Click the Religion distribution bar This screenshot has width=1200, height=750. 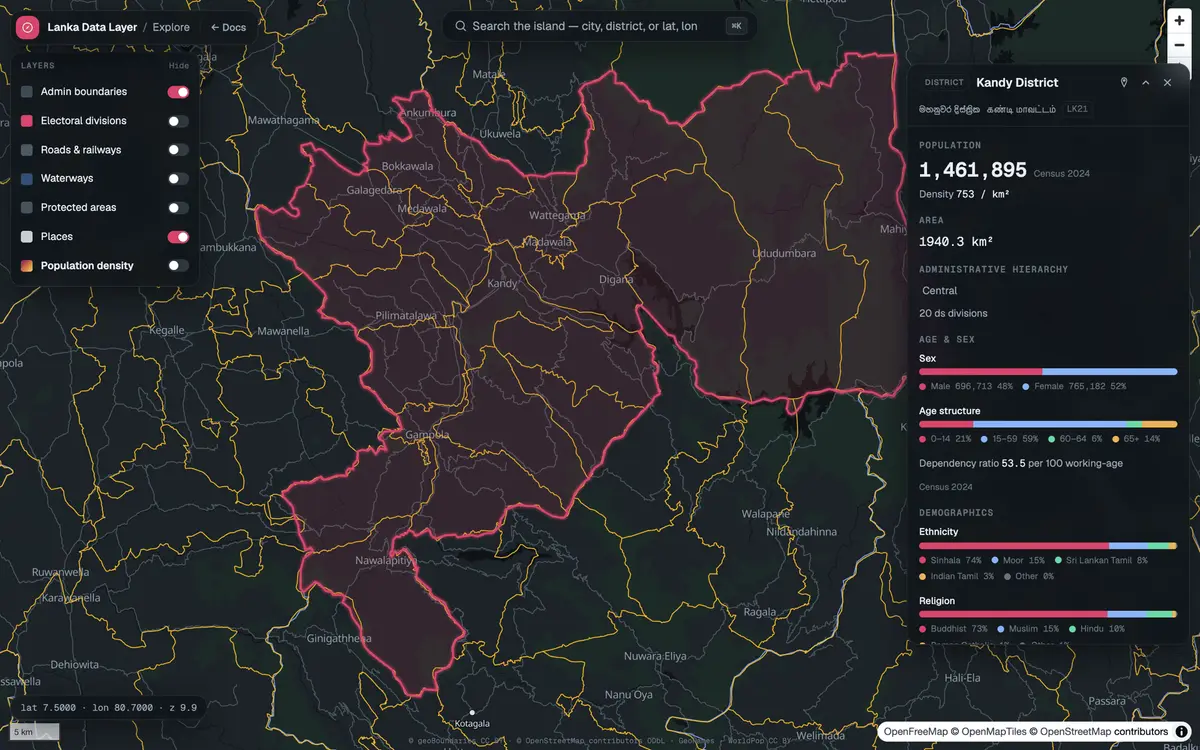pos(1048,614)
